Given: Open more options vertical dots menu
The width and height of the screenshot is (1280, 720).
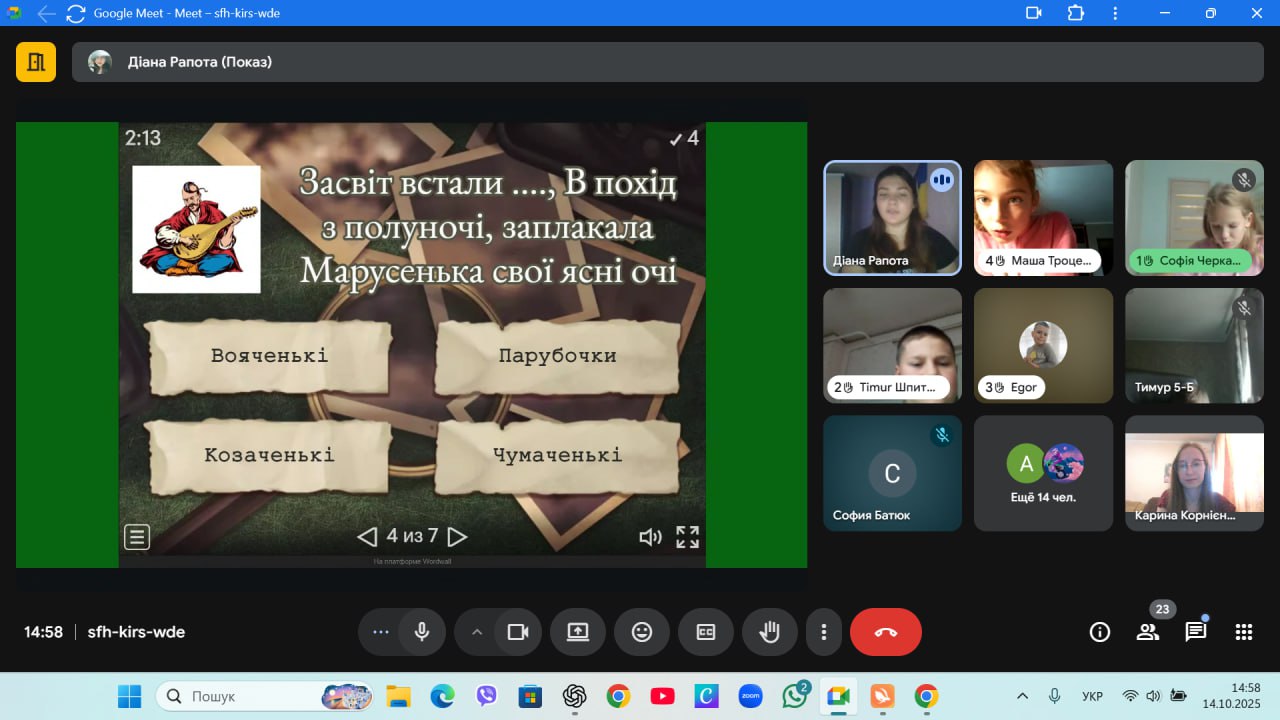Looking at the screenshot, I should tap(823, 632).
